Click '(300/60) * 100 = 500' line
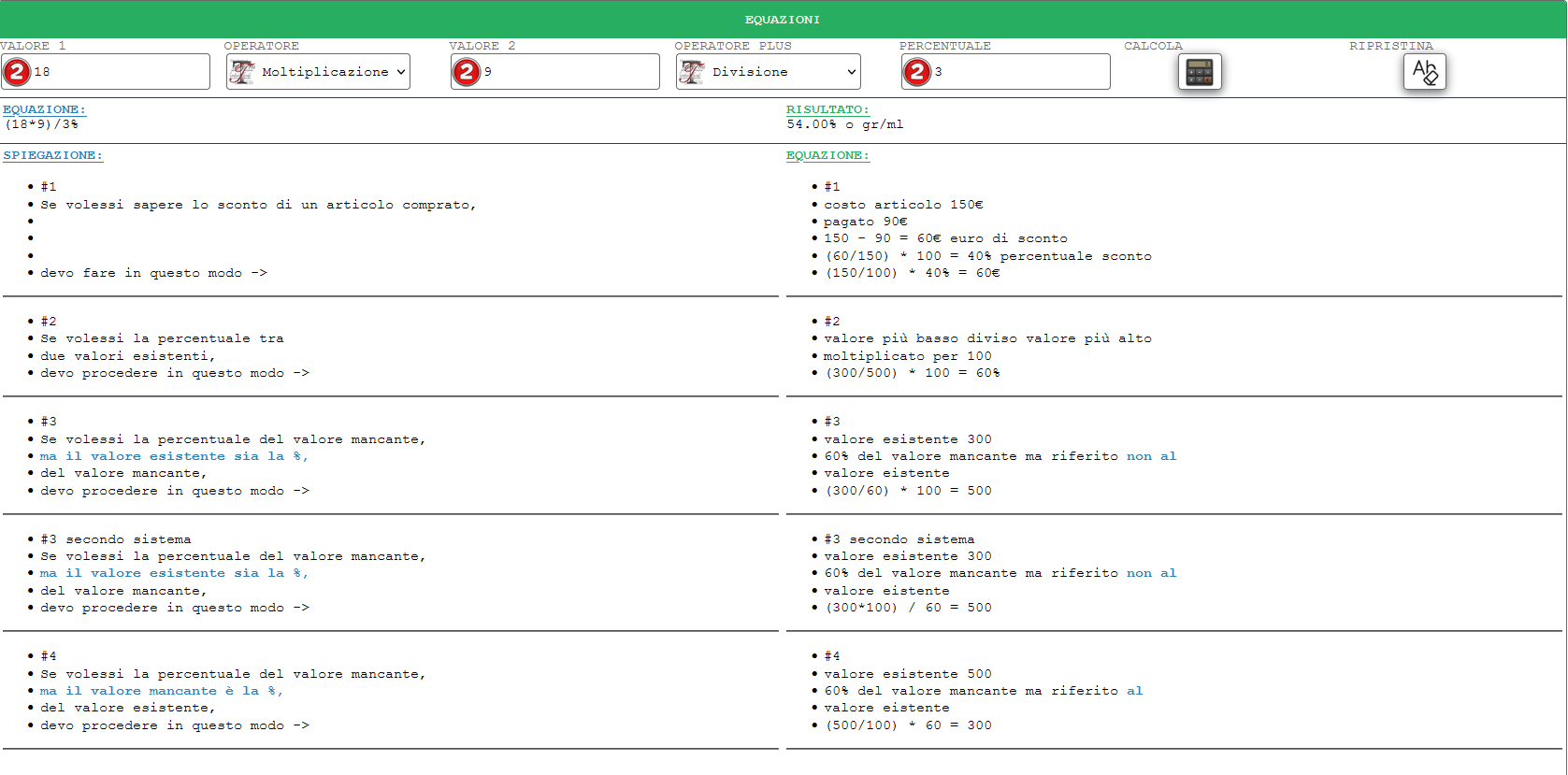1568x775 pixels. (908, 491)
